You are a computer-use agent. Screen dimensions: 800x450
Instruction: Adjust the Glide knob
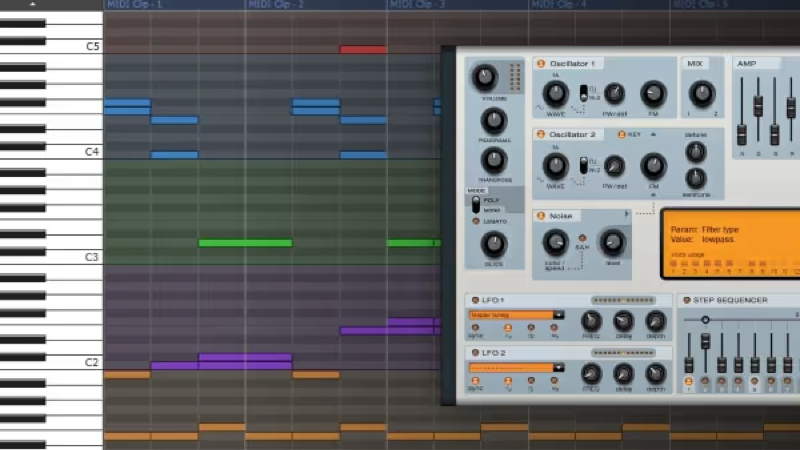point(493,244)
